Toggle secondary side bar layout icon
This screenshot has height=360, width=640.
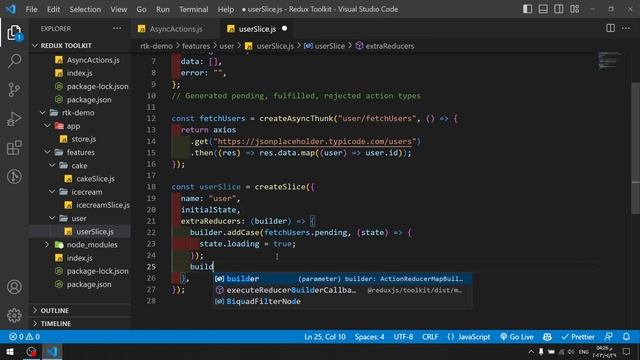point(558,9)
